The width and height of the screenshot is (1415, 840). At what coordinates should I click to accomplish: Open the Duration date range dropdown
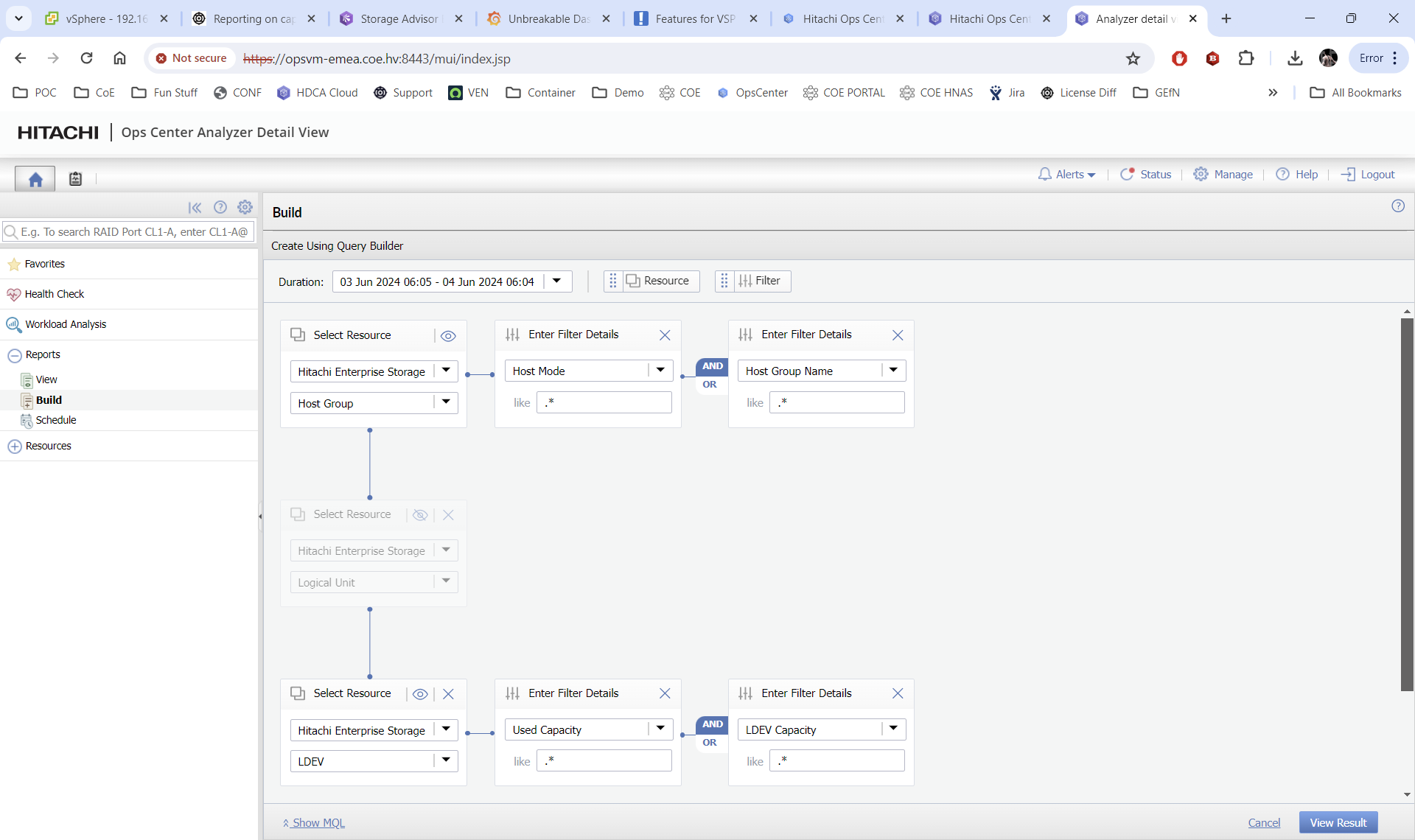click(x=557, y=281)
